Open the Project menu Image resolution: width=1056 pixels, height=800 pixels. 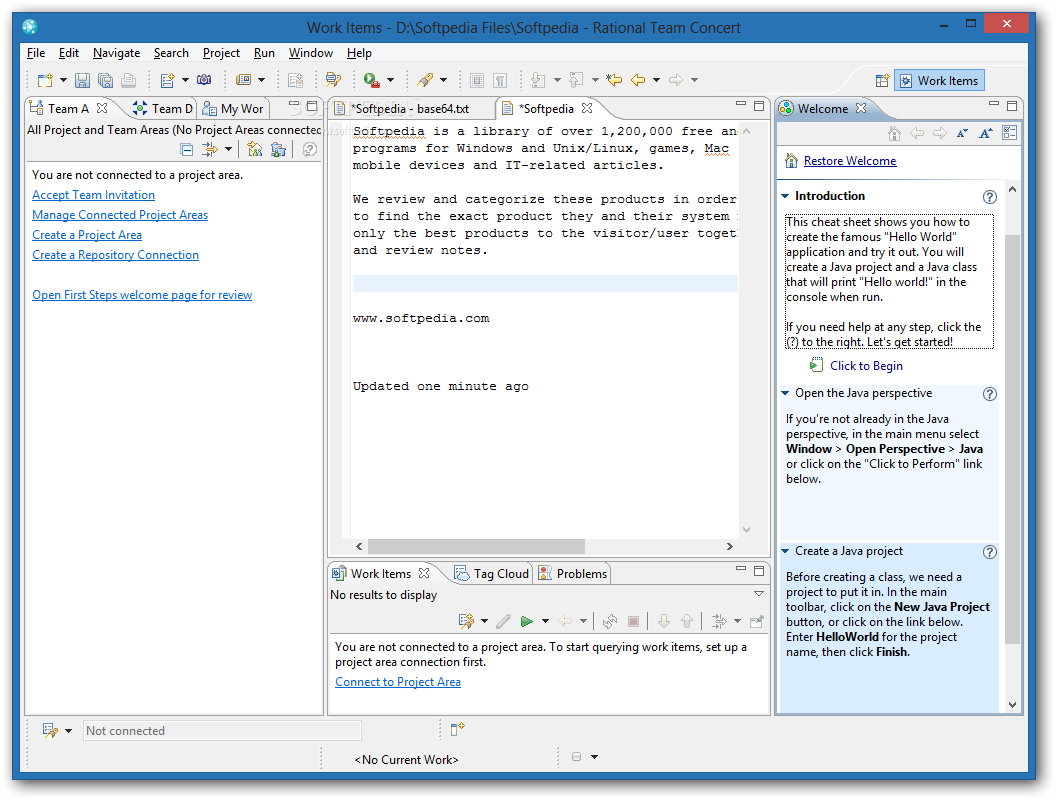(221, 53)
